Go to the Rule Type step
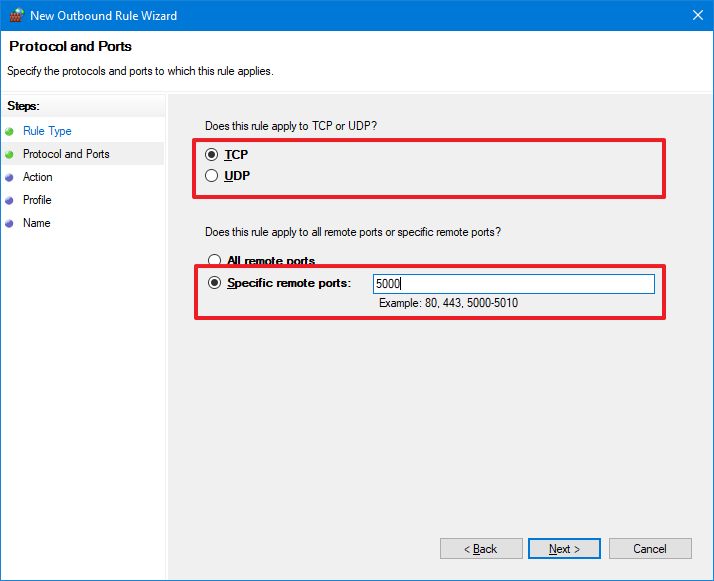 (47, 131)
